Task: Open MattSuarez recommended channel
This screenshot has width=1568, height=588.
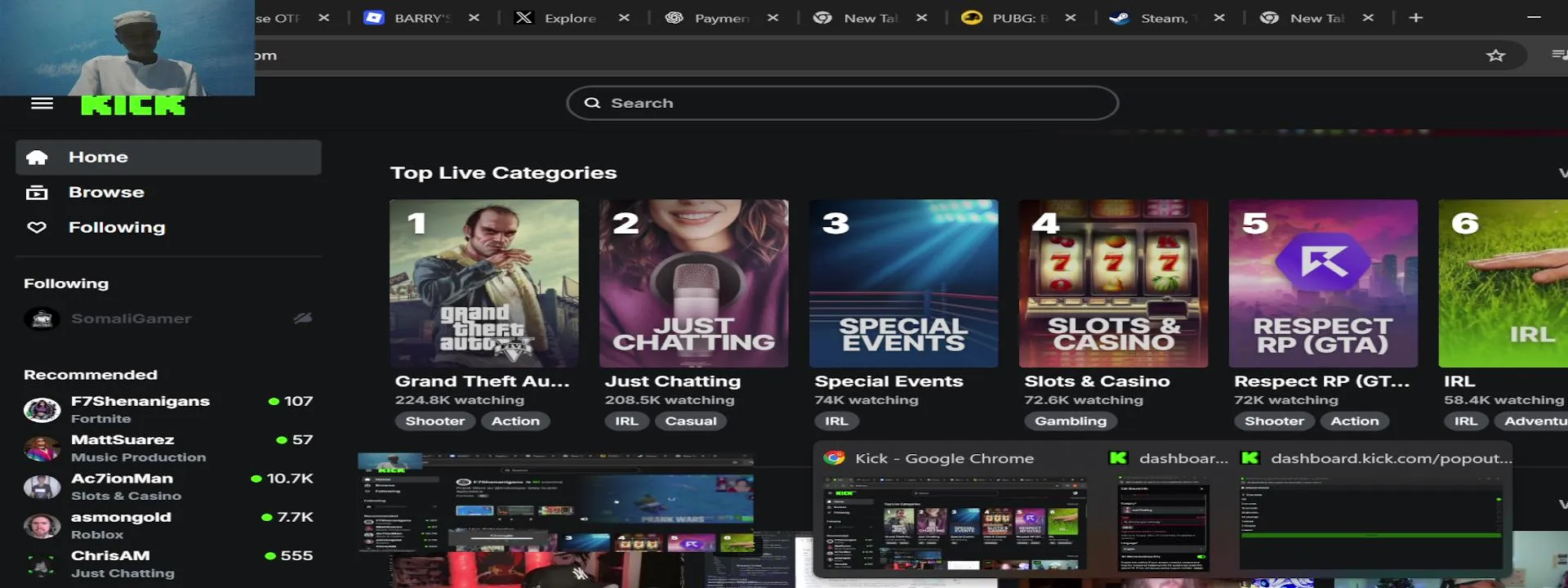Action: [x=168, y=448]
